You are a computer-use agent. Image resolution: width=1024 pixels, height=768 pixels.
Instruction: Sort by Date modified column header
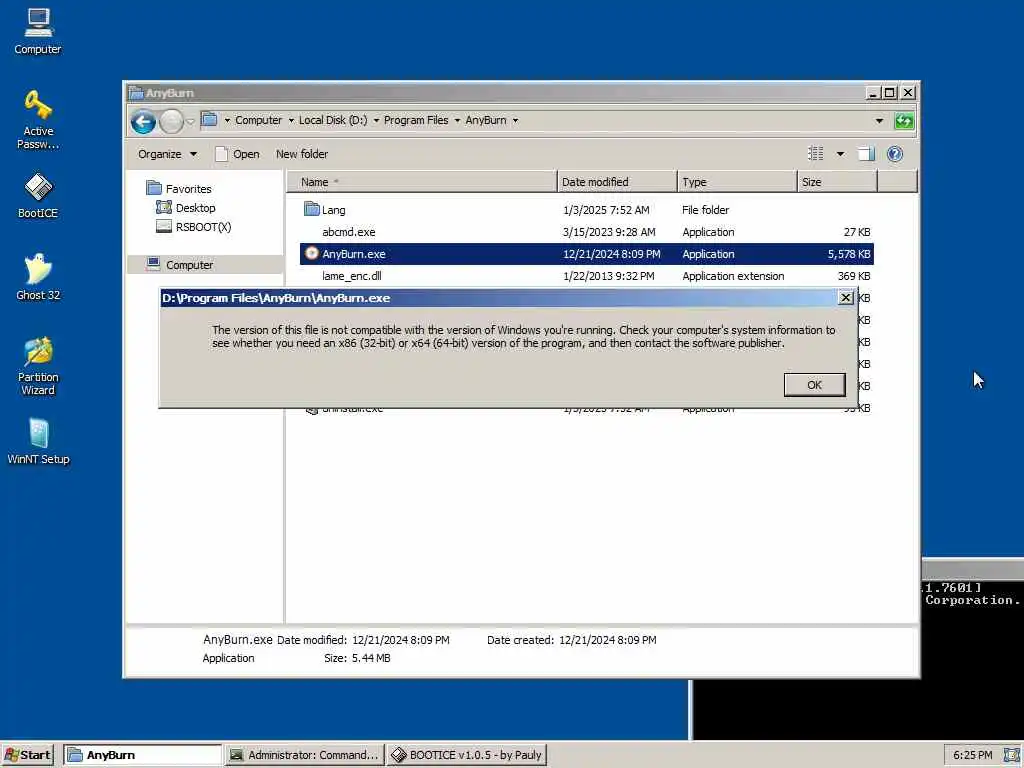[x=617, y=182]
